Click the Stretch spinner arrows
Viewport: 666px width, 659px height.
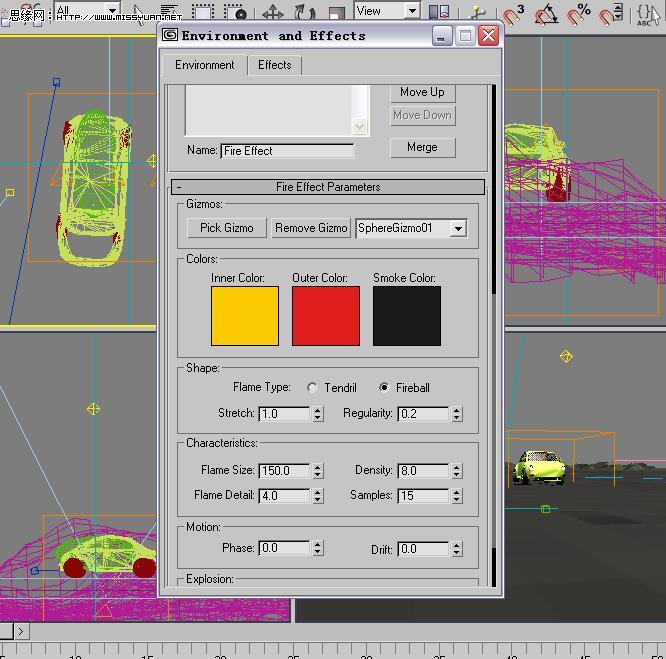point(318,414)
